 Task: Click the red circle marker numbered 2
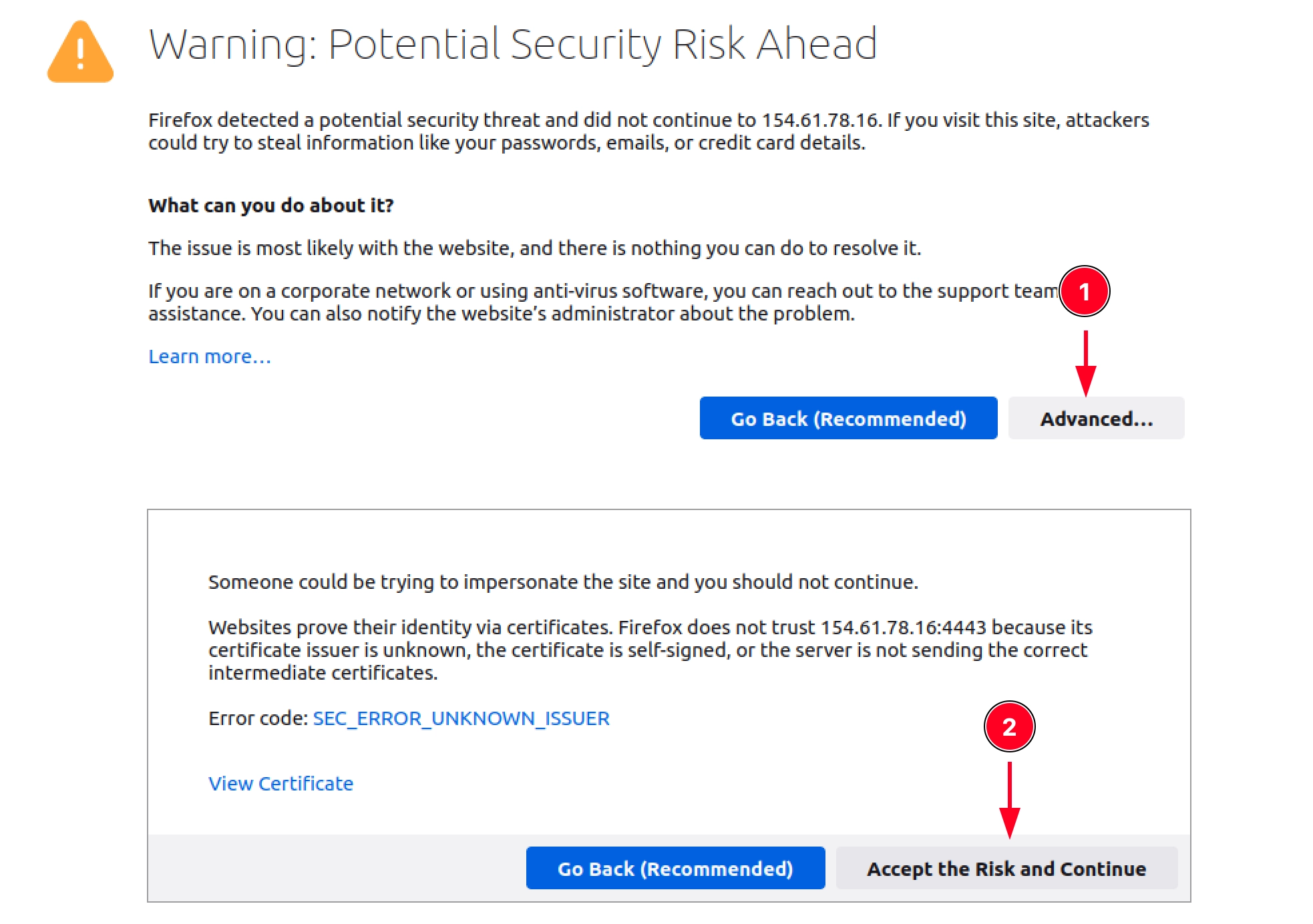[x=1009, y=726]
